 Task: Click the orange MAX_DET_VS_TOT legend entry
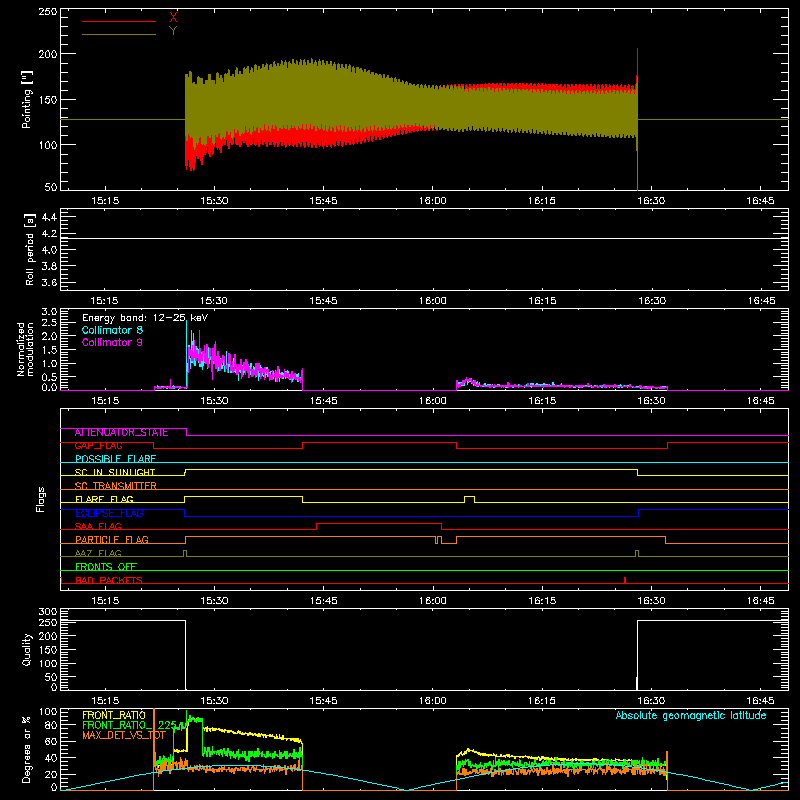[124, 735]
